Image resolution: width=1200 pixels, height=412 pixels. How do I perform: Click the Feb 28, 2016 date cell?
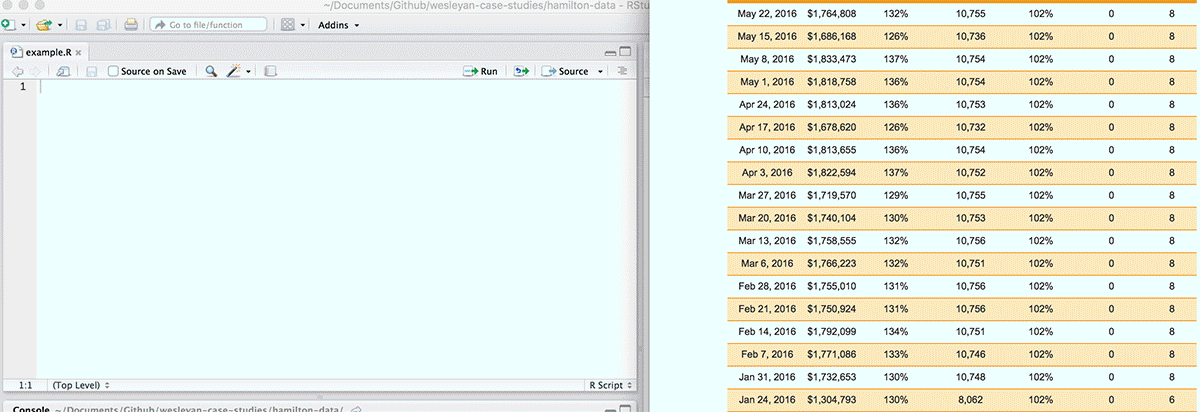[x=766, y=286]
